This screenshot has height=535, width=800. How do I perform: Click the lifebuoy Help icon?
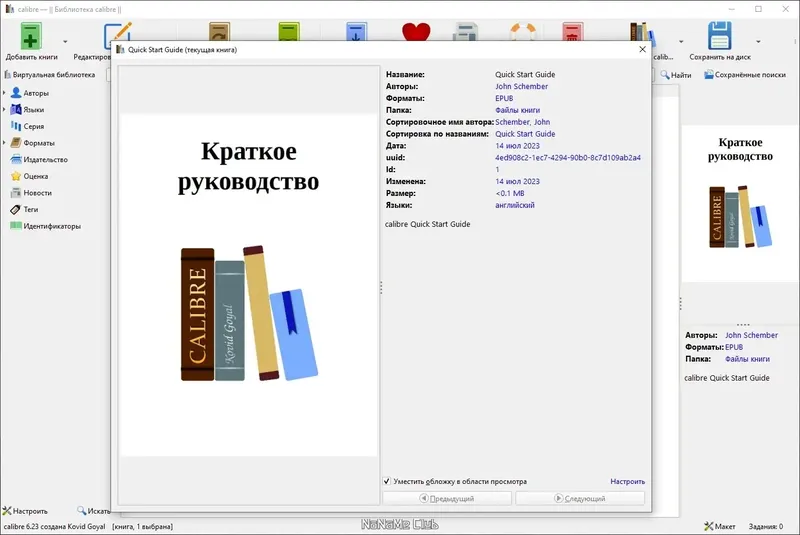(523, 32)
